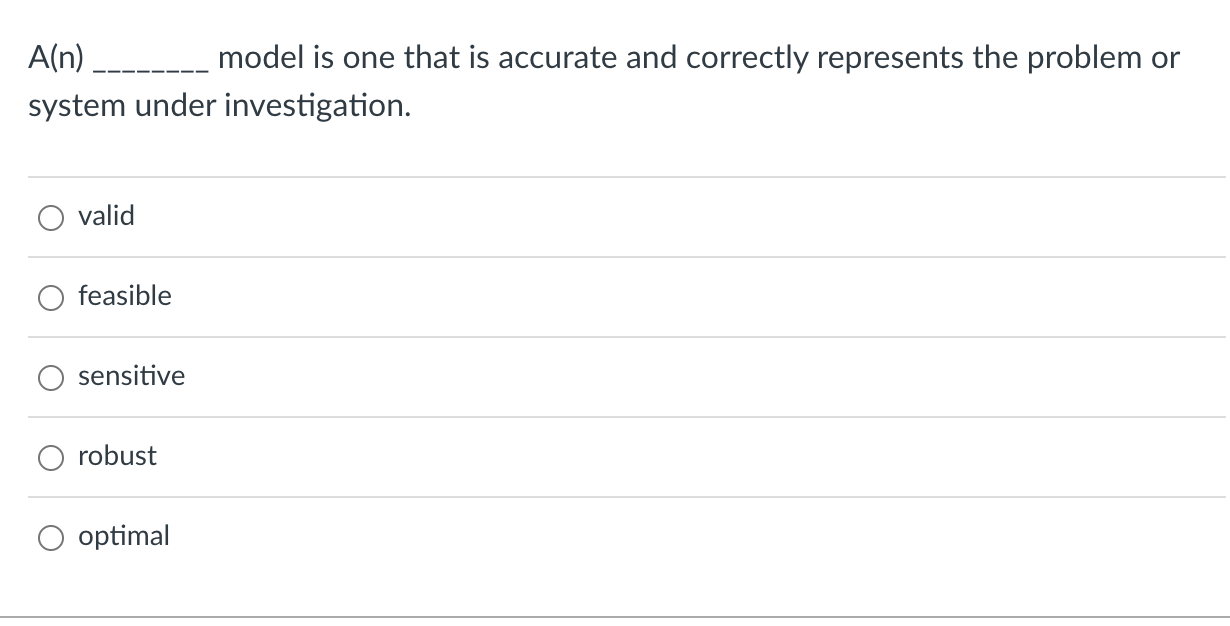Choose the 'feasible' radio button
Screen dimensions: 1230x626
(x=52, y=298)
